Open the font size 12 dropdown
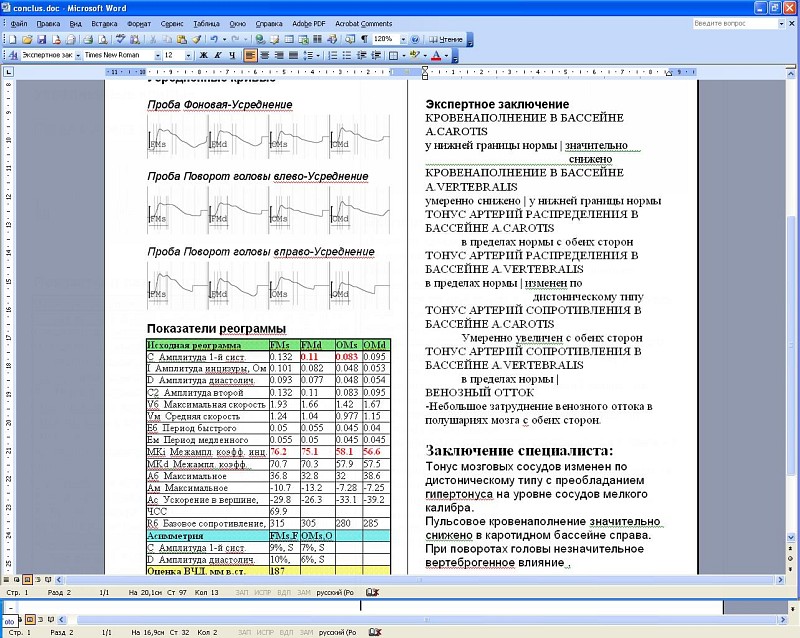This screenshot has height=638, width=800. [189, 55]
